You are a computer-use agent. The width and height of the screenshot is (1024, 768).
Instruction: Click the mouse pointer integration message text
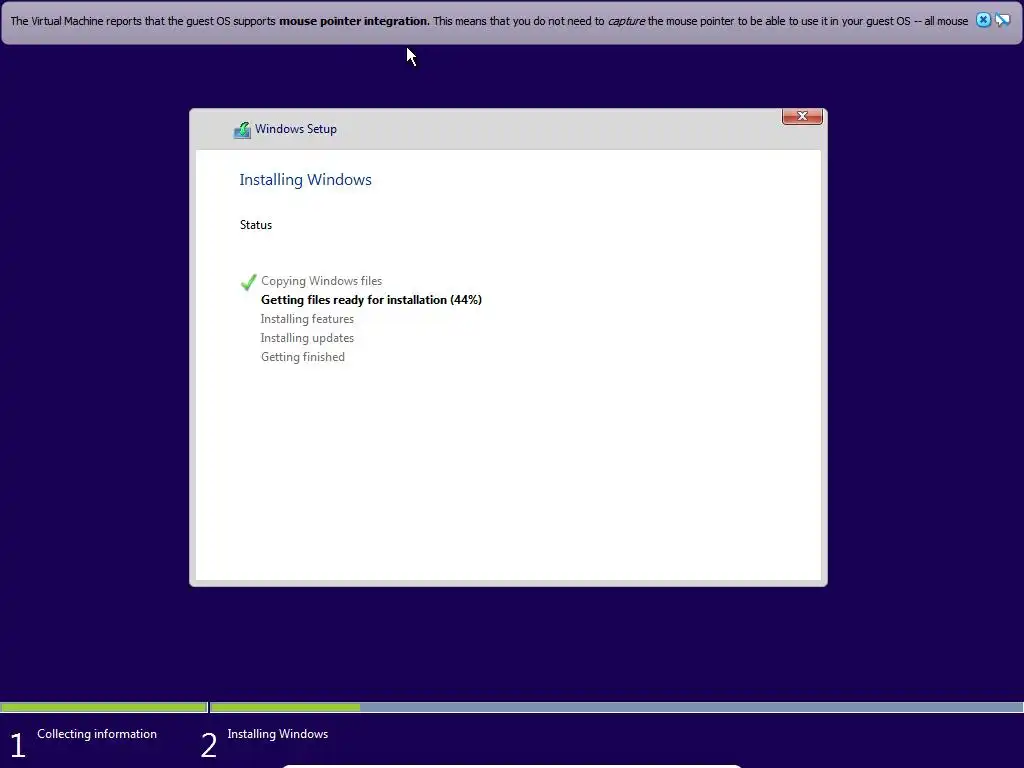(x=489, y=21)
